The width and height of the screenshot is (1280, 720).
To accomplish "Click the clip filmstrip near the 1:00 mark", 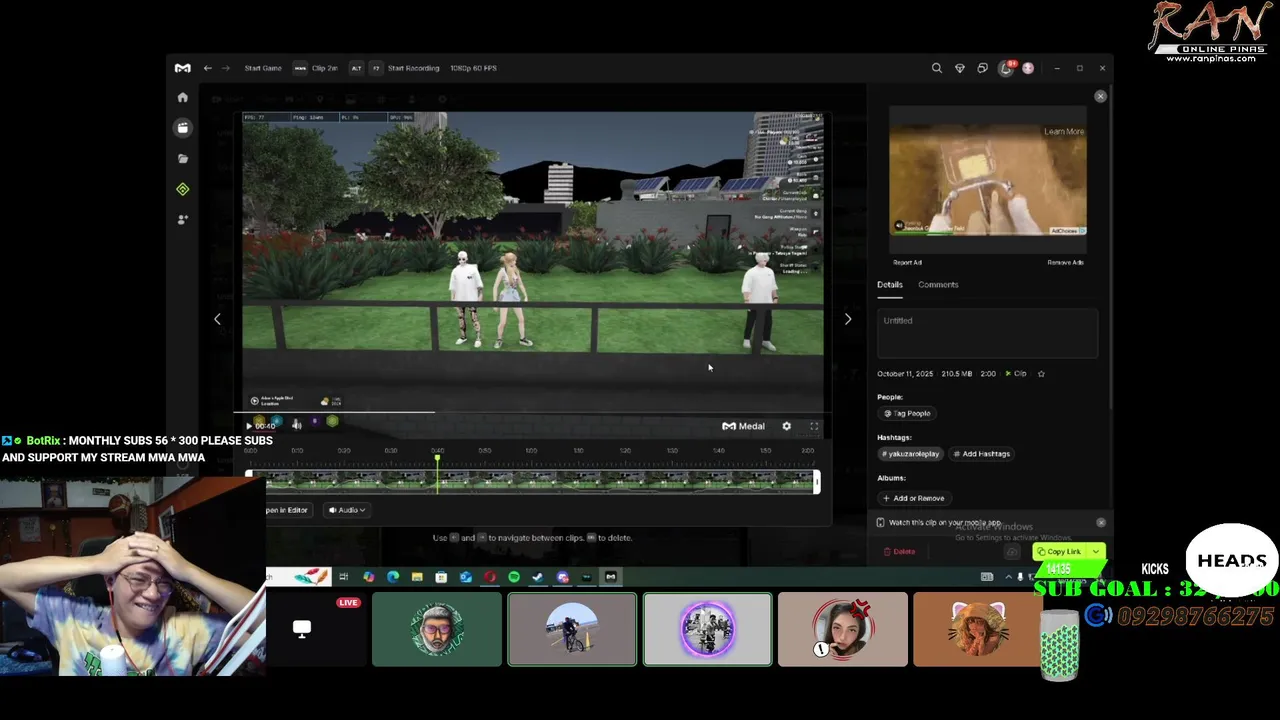I will [531, 482].
